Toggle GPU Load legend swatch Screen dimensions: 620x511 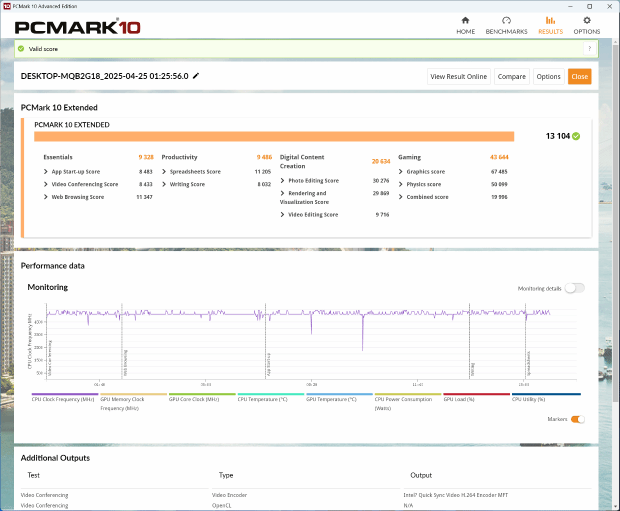[x=476, y=394]
